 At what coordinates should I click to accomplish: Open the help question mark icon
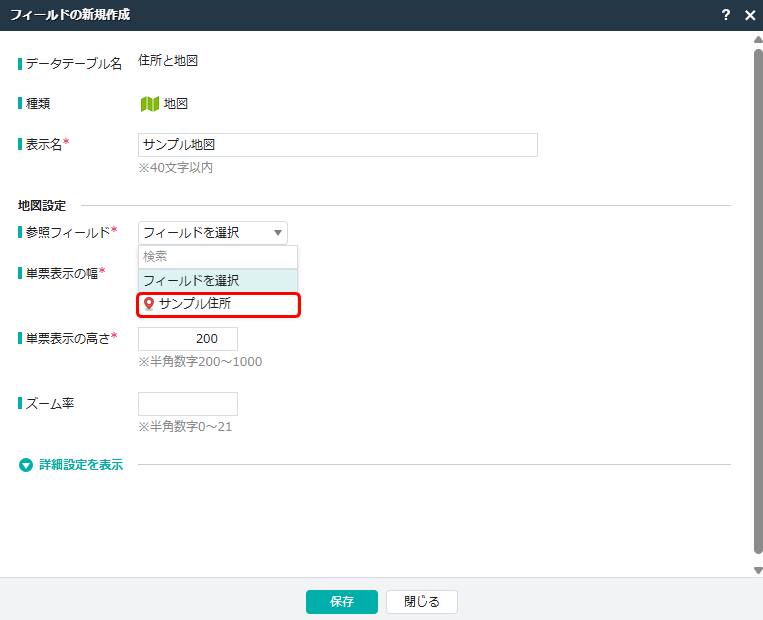click(726, 15)
